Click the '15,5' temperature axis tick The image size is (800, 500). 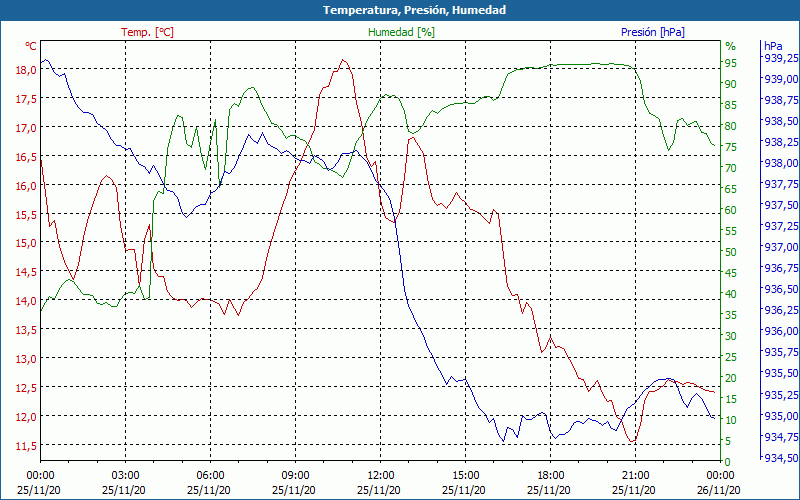click(27, 214)
